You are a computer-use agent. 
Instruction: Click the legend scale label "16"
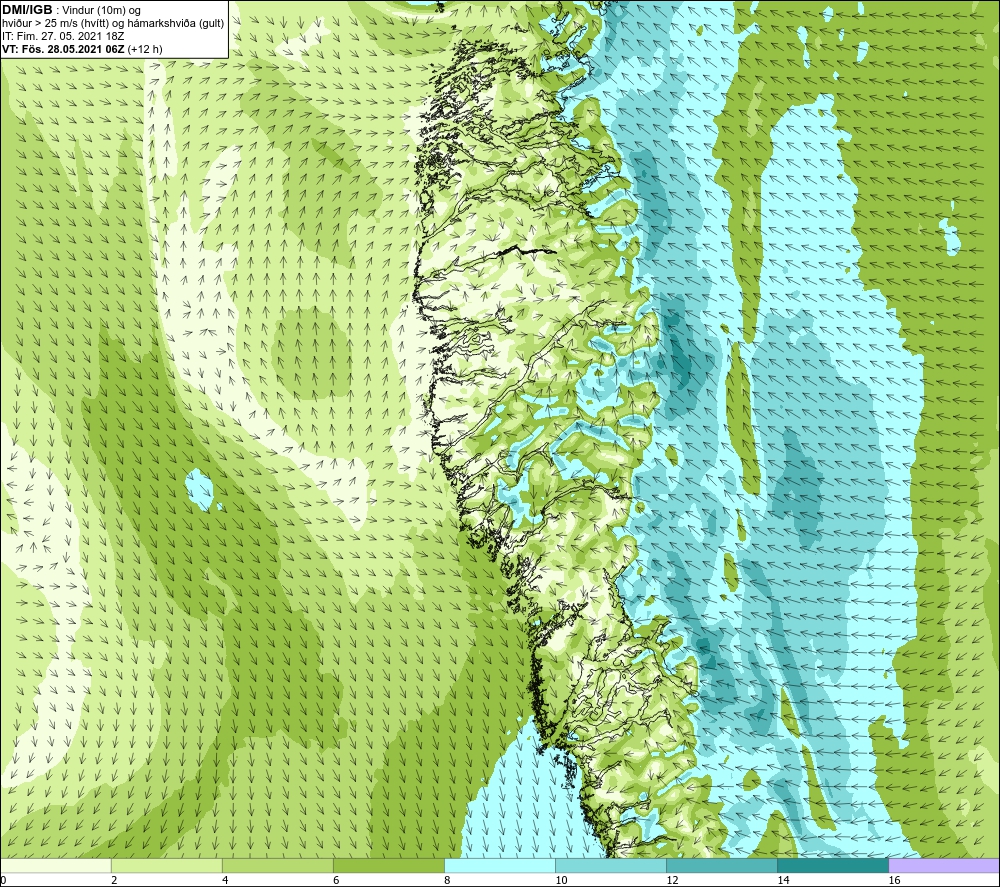[893, 881]
